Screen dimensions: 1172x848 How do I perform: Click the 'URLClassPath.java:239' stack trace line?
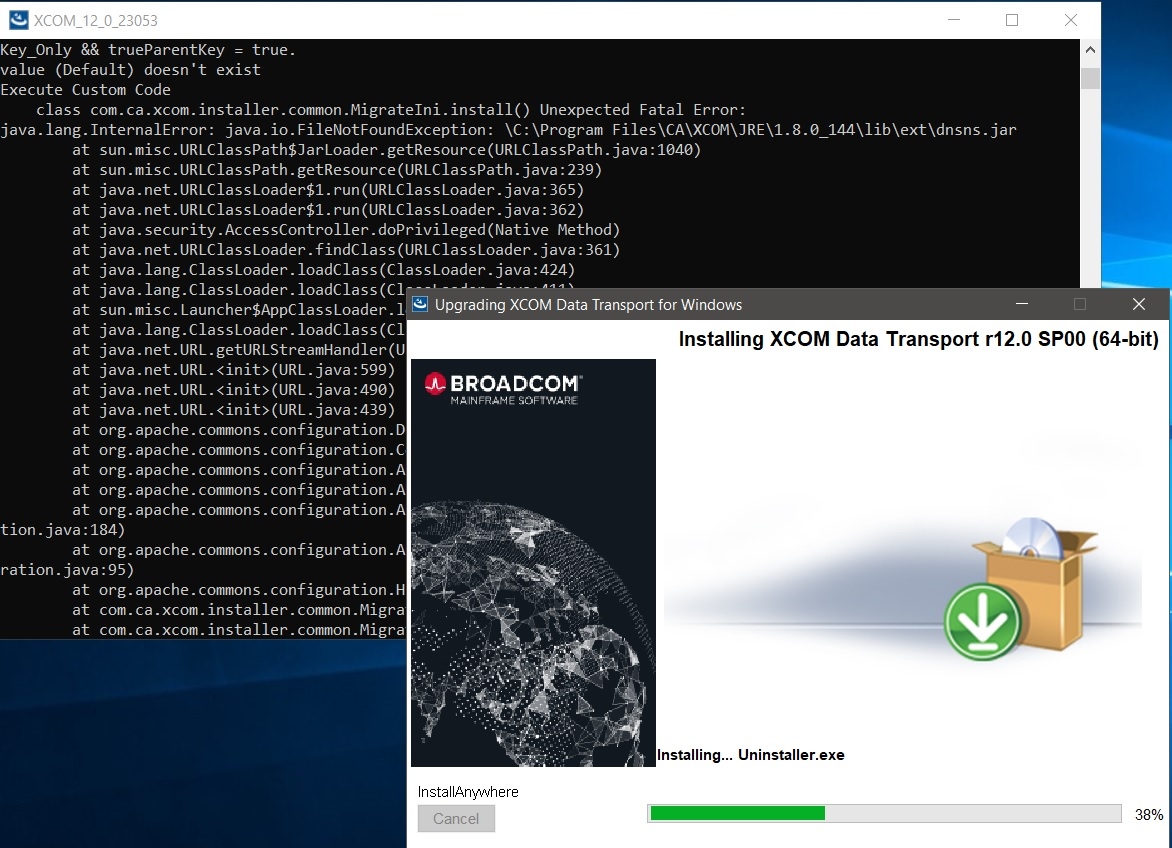337,170
